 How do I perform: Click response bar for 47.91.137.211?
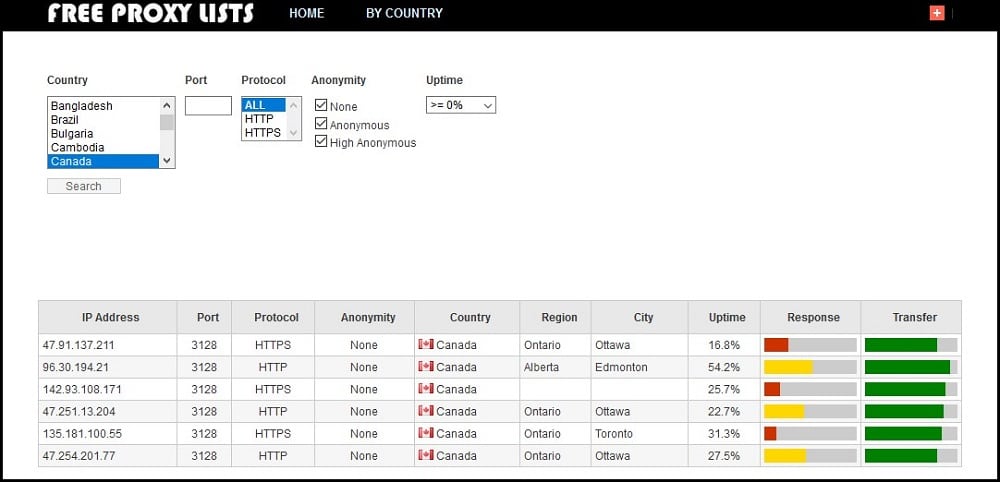[x=811, y=345]
